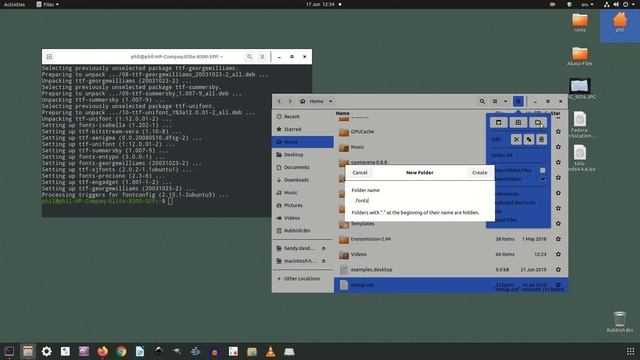Viewport: 640px width, 360px height.
Task: Click the Paste clipboard icon in the menu
Action: click(x=541, y=140)
